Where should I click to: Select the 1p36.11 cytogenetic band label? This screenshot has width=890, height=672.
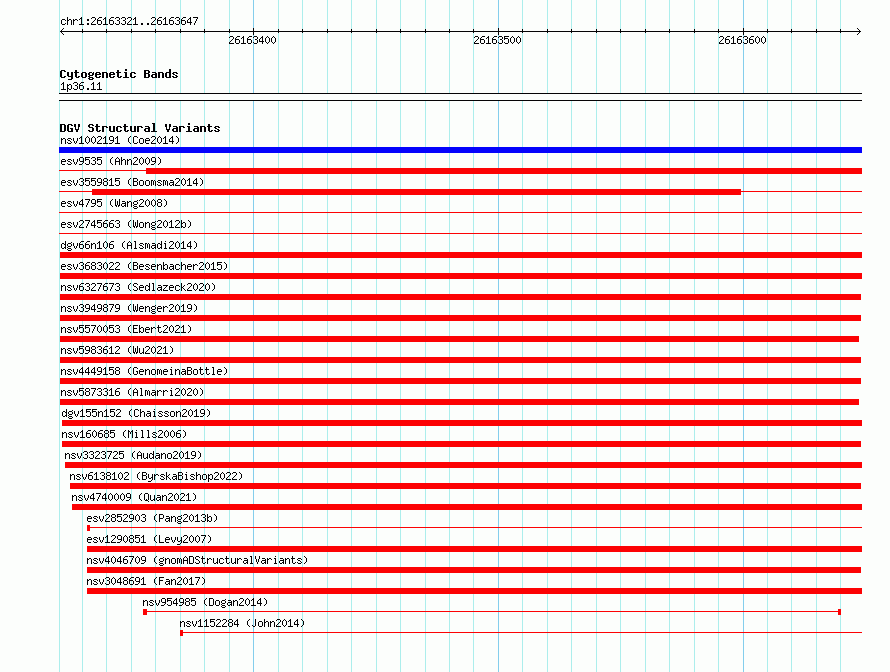(x=81, y=87)
